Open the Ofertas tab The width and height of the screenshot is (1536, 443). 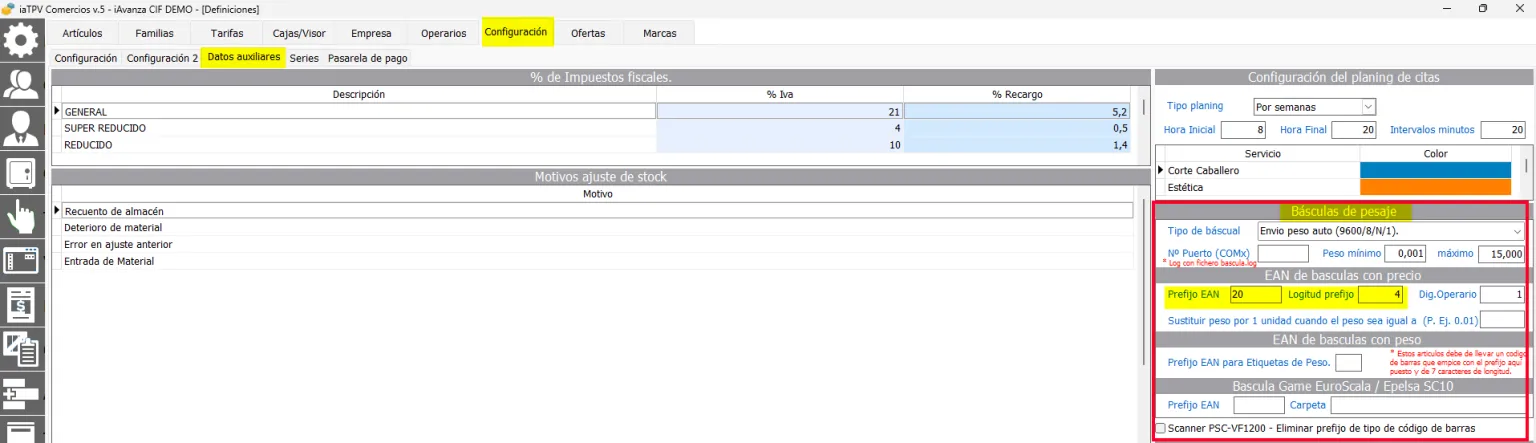[x=588, y=33]
